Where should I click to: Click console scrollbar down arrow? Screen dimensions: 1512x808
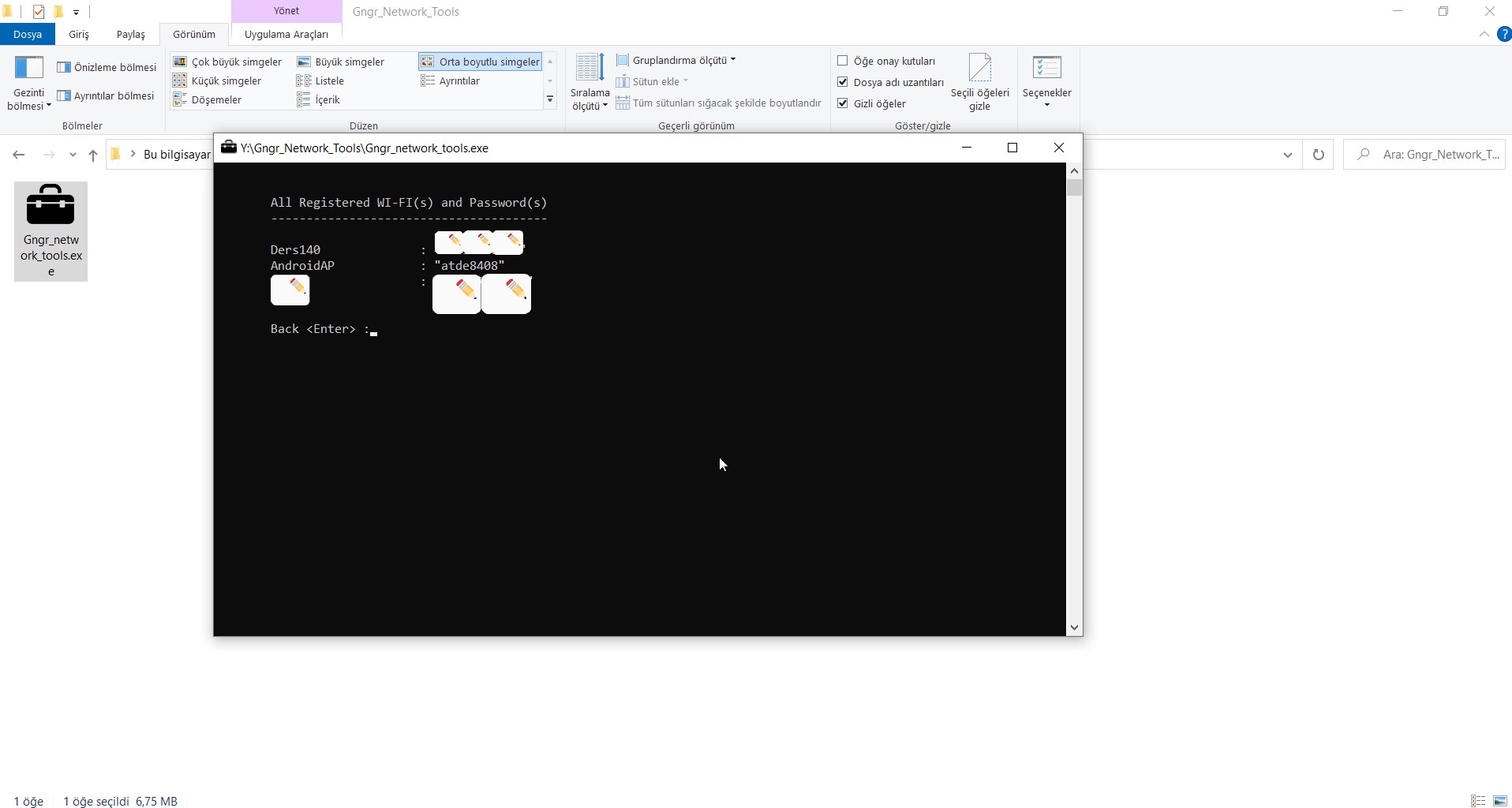pyautogui.click(x=1074, y=628)
